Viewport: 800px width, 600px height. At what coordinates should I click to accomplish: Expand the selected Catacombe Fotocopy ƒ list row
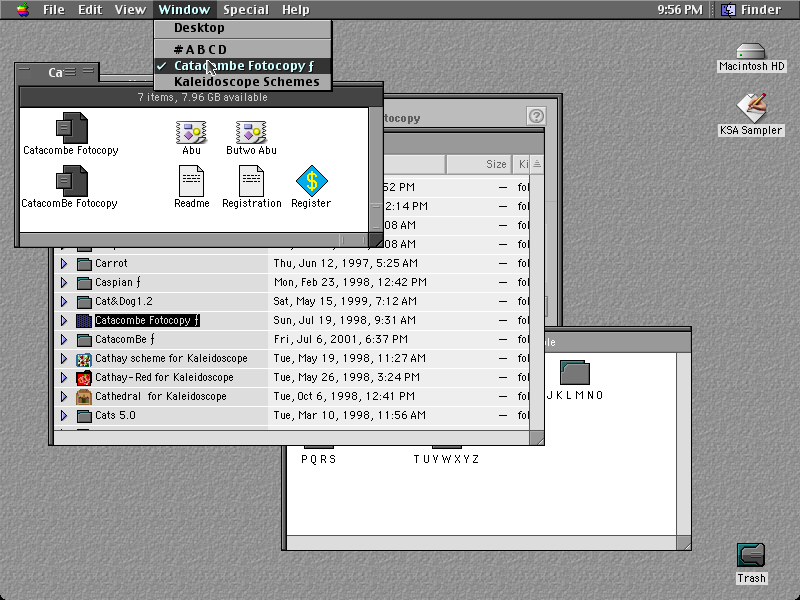click(64, 320)
